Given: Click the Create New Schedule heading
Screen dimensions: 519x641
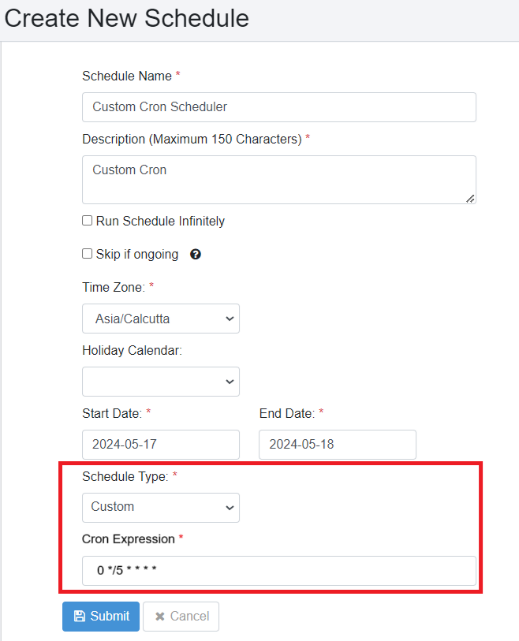Looking at the screenshot, I should pos(127,18).
